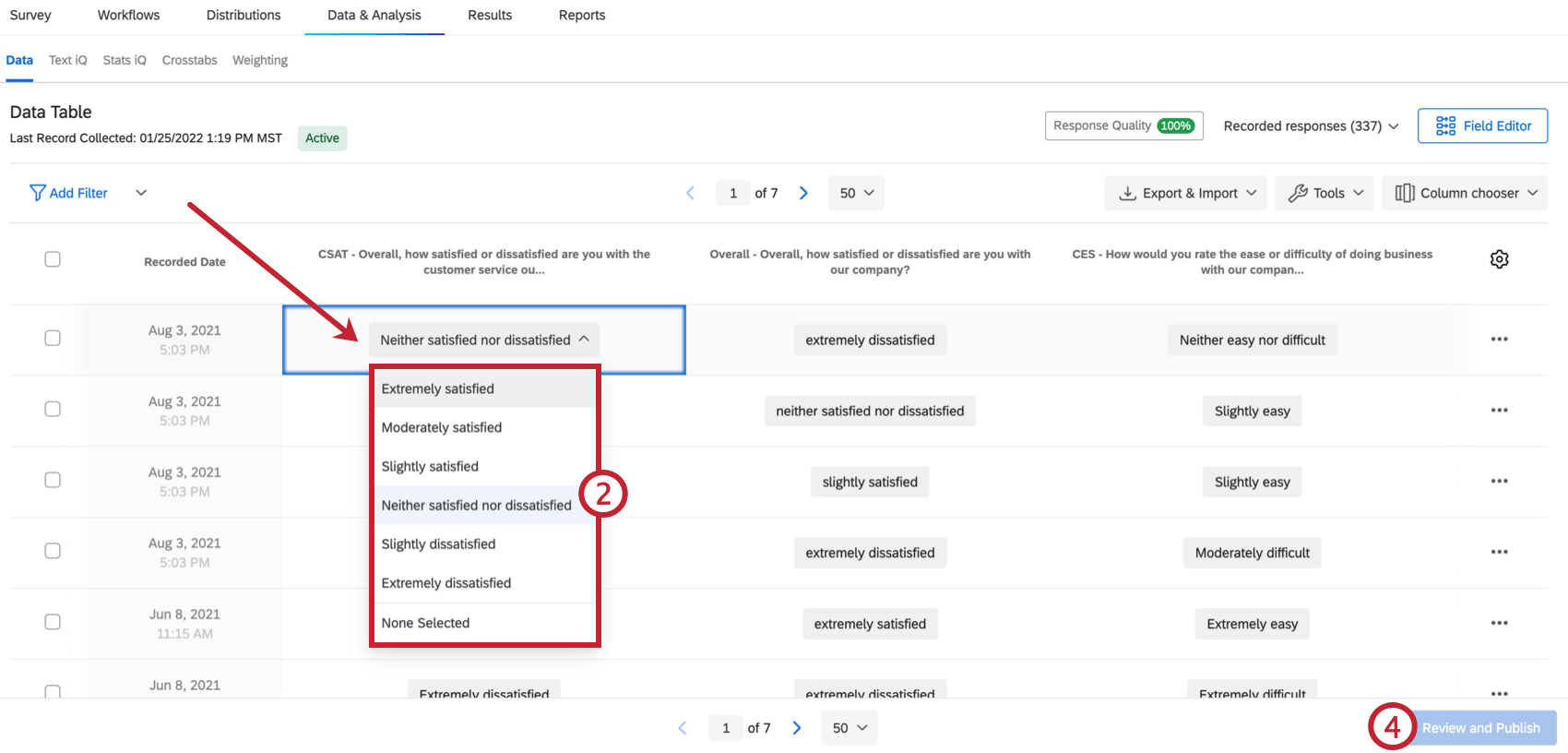Select the Jun 8 11:15 AM row checkbox
Viewport: 1568px width, 753px height.
[x=53, y=622]
